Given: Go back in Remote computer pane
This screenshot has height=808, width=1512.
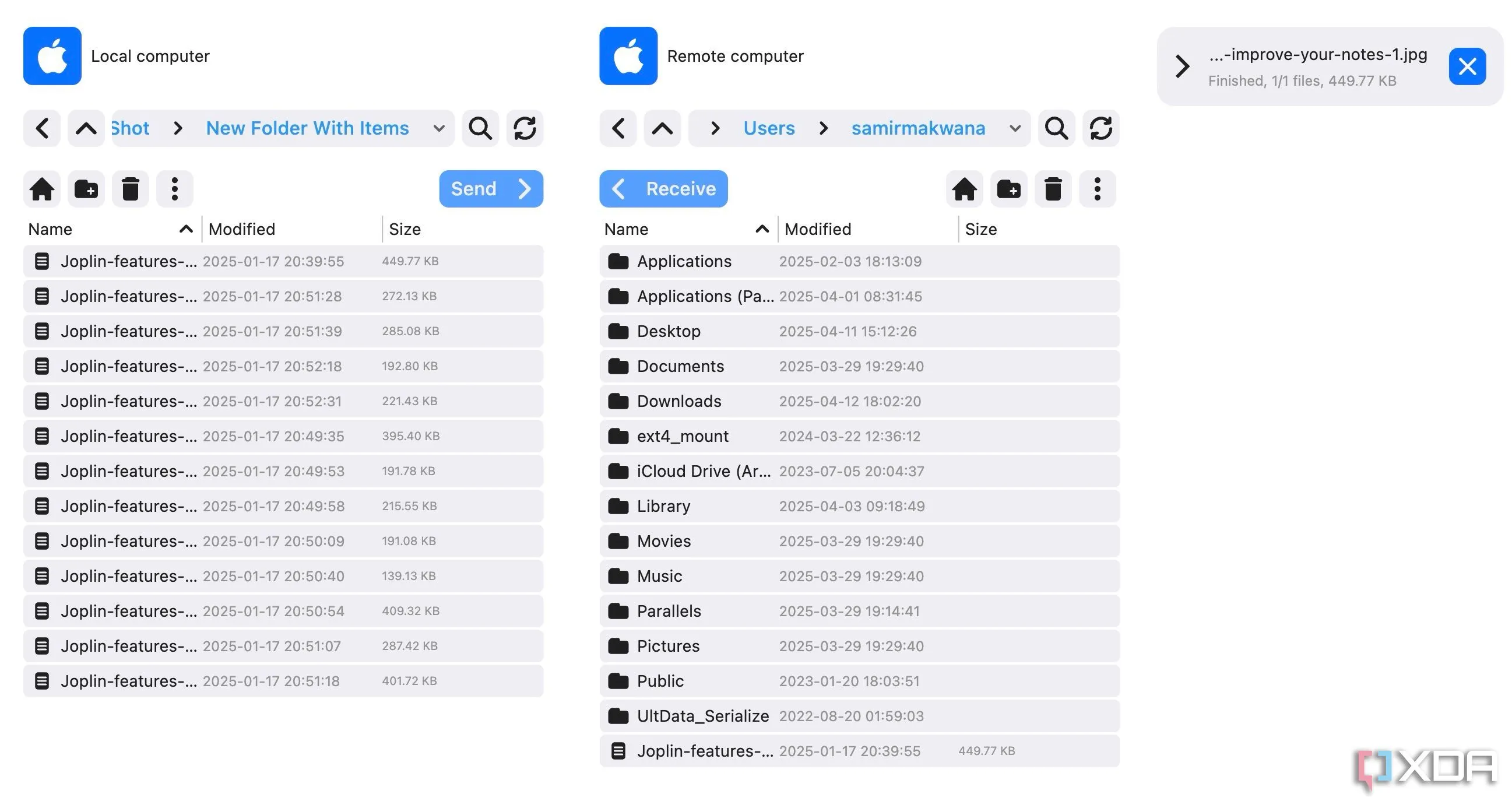Looking at the screenshot, I should (618, 128).
